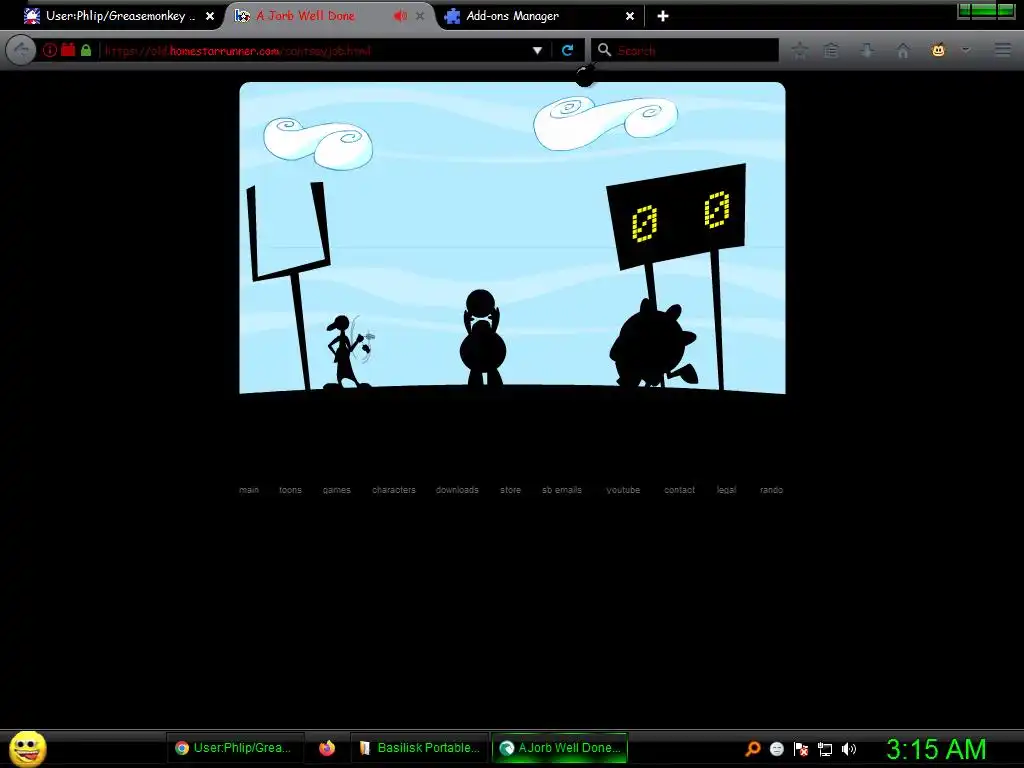Click the orange search tray icon
The width and height of the screenshot is (1024, 768).
[x=752, y=749]
